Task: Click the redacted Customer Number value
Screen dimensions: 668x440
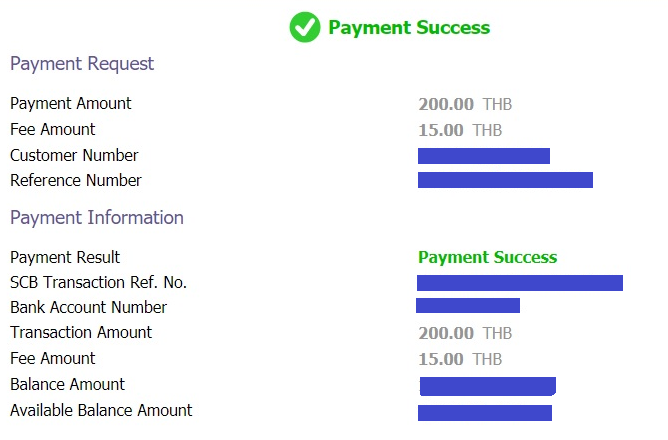Action: click(x=484, y=156)
